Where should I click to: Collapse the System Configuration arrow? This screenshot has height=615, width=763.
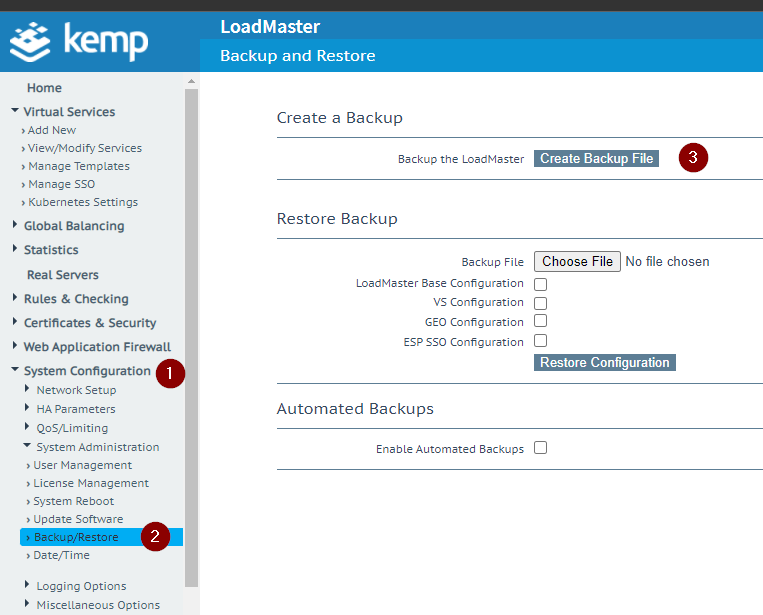pyautogui.click(x=15, y=370)
